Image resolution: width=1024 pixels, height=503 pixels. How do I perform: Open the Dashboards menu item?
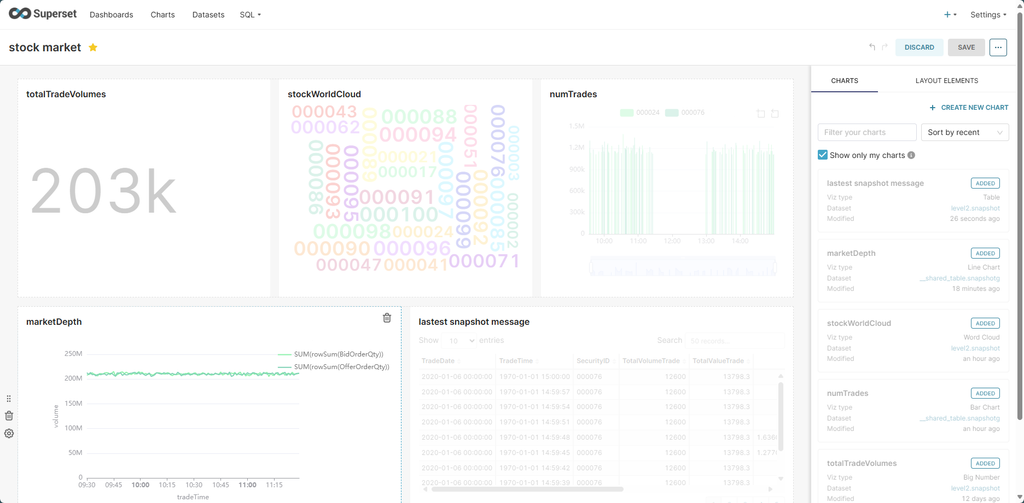(111, 15)
